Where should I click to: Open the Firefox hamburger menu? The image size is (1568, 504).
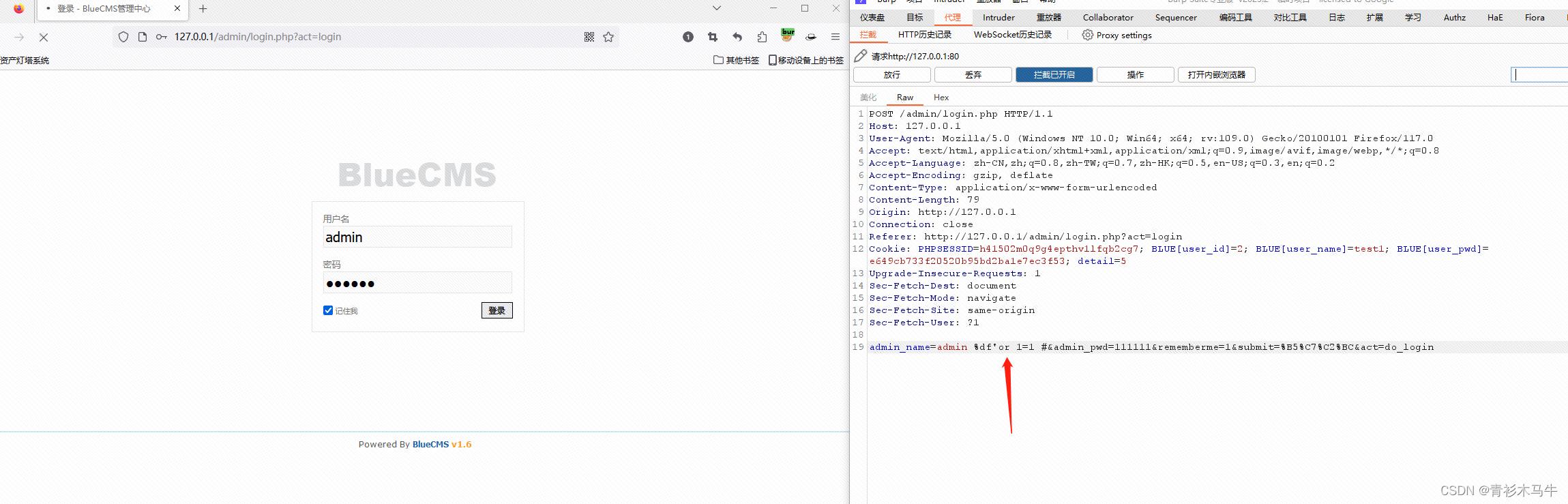coord(835,37)
